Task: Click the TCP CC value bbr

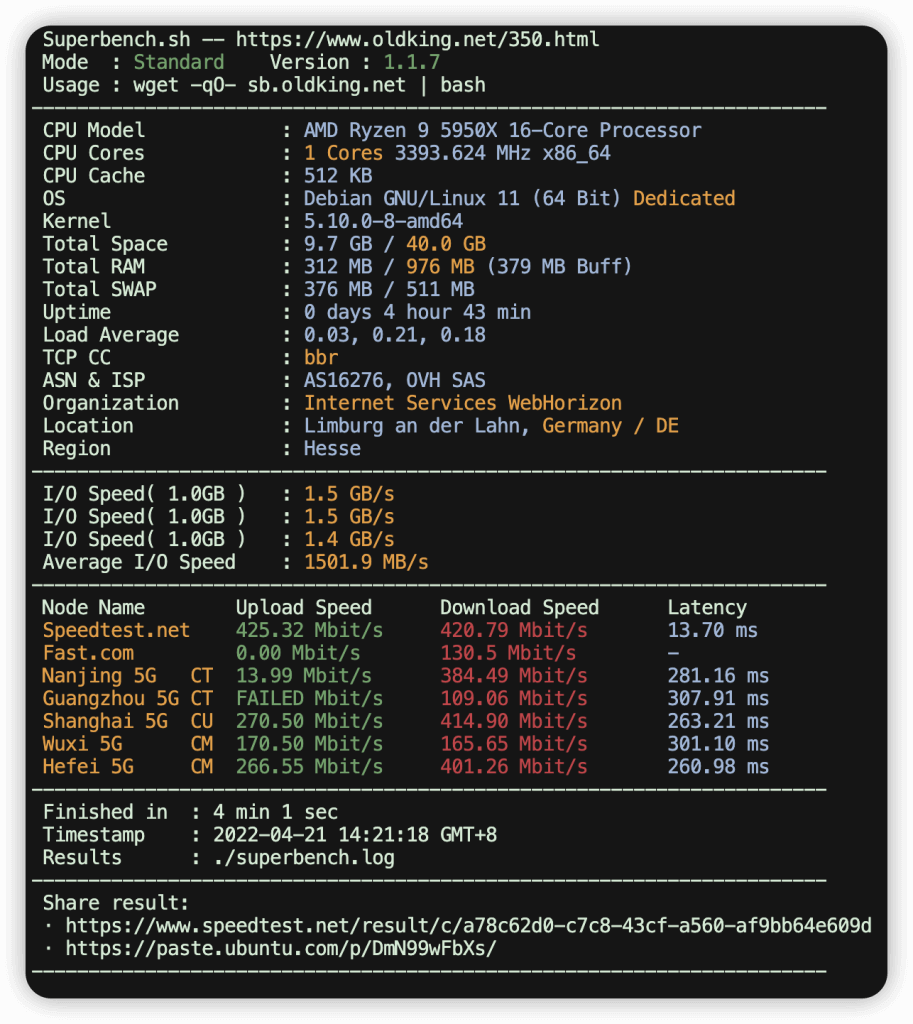Action: click(x=321, y=357)
